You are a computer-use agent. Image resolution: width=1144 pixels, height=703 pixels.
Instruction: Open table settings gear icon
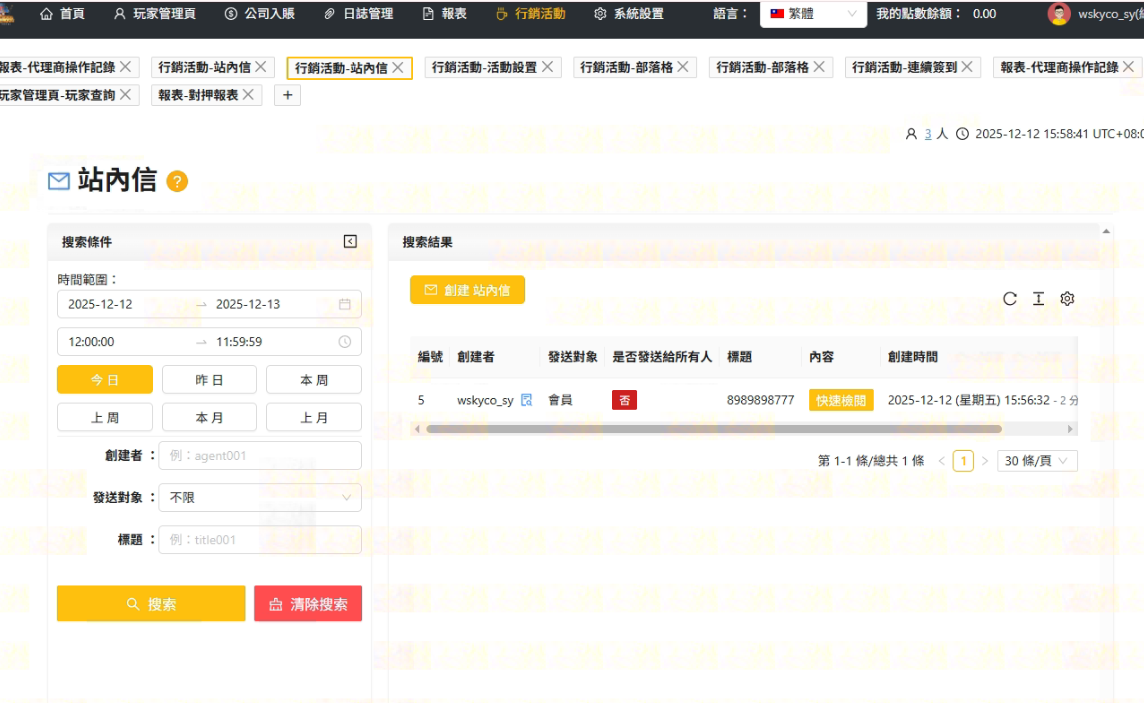coord(1067,299)
